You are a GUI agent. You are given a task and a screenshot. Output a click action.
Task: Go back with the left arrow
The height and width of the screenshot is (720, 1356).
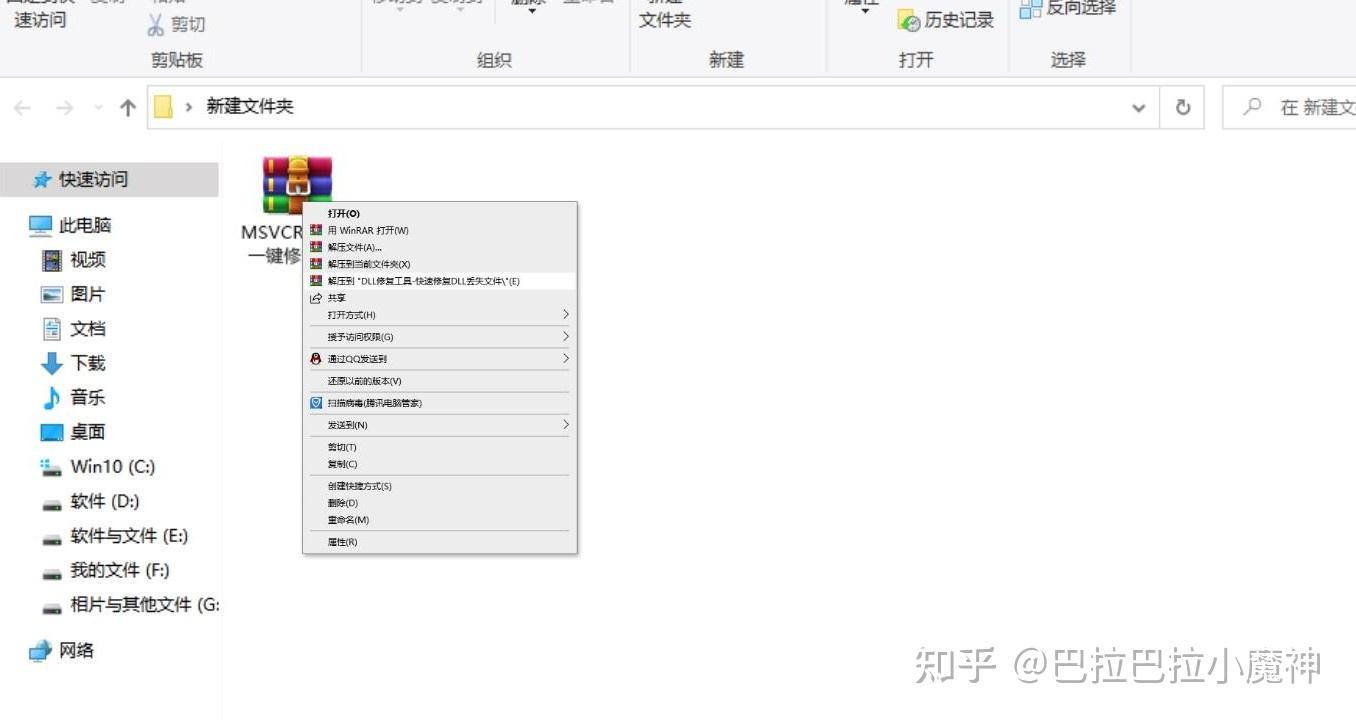pyautogui.click(x=23, y=108)
